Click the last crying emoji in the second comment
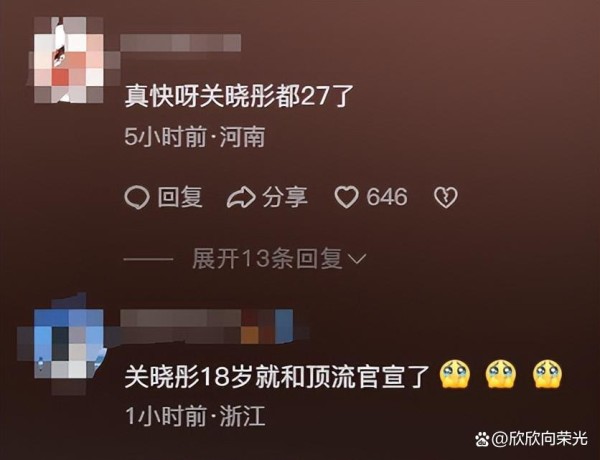600x460 pixels. pyautogui.click(x=548, y=374)
